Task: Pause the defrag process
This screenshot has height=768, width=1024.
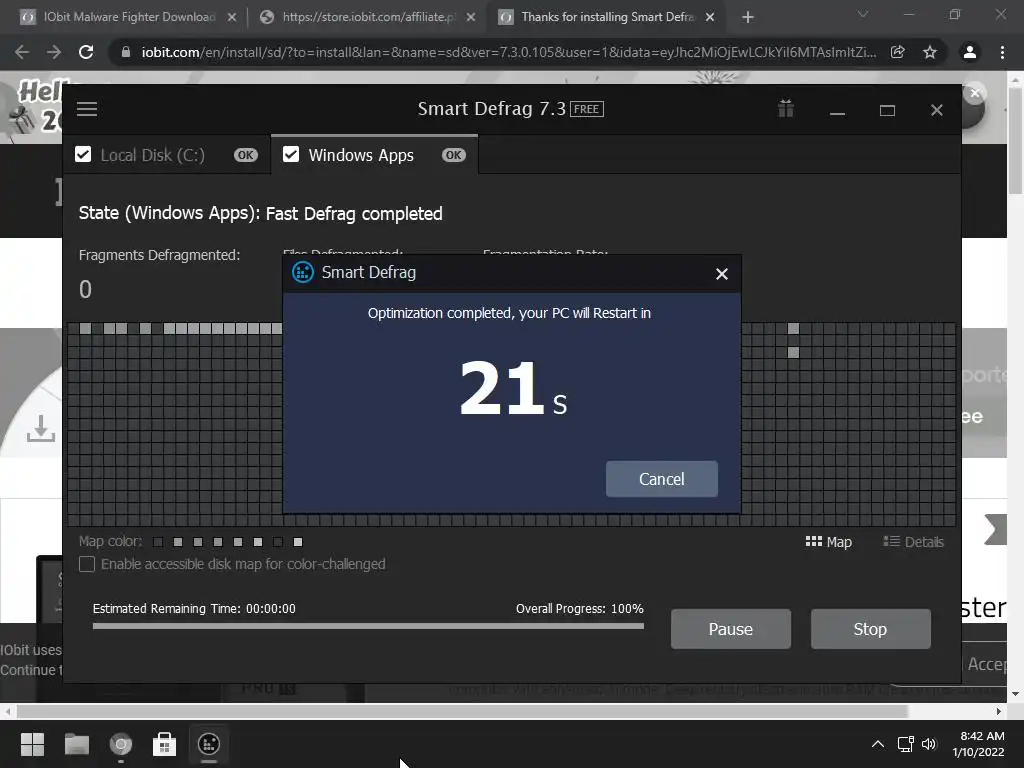Action: coord(731,629)
